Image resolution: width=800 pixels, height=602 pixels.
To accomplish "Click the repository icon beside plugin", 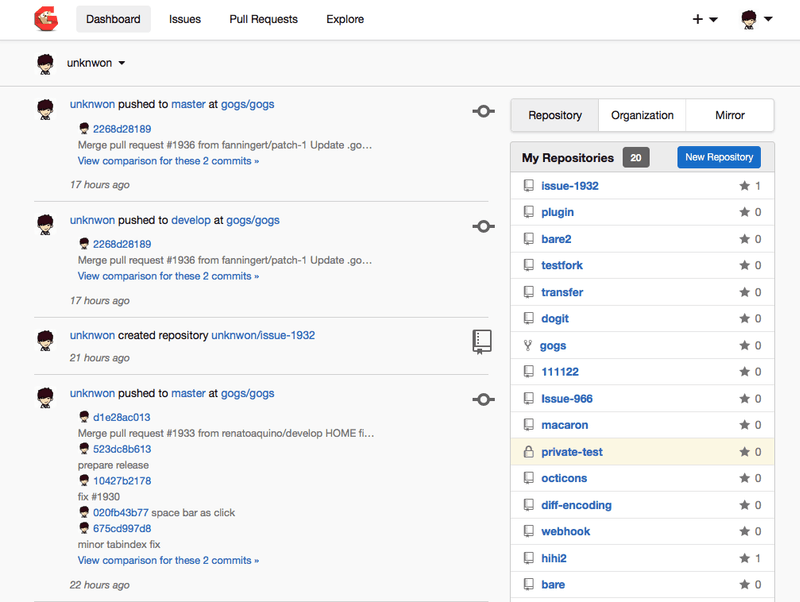I will [x=529, y=212].
